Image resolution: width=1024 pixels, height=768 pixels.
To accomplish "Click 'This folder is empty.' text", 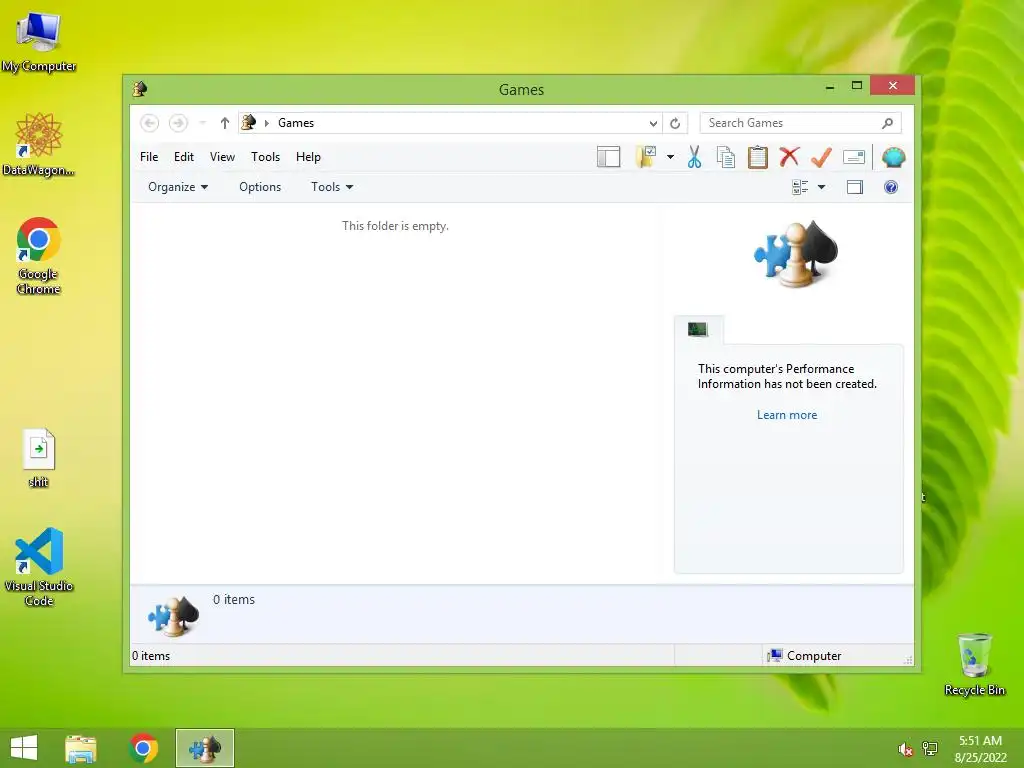I will click(x=395, y=226).
